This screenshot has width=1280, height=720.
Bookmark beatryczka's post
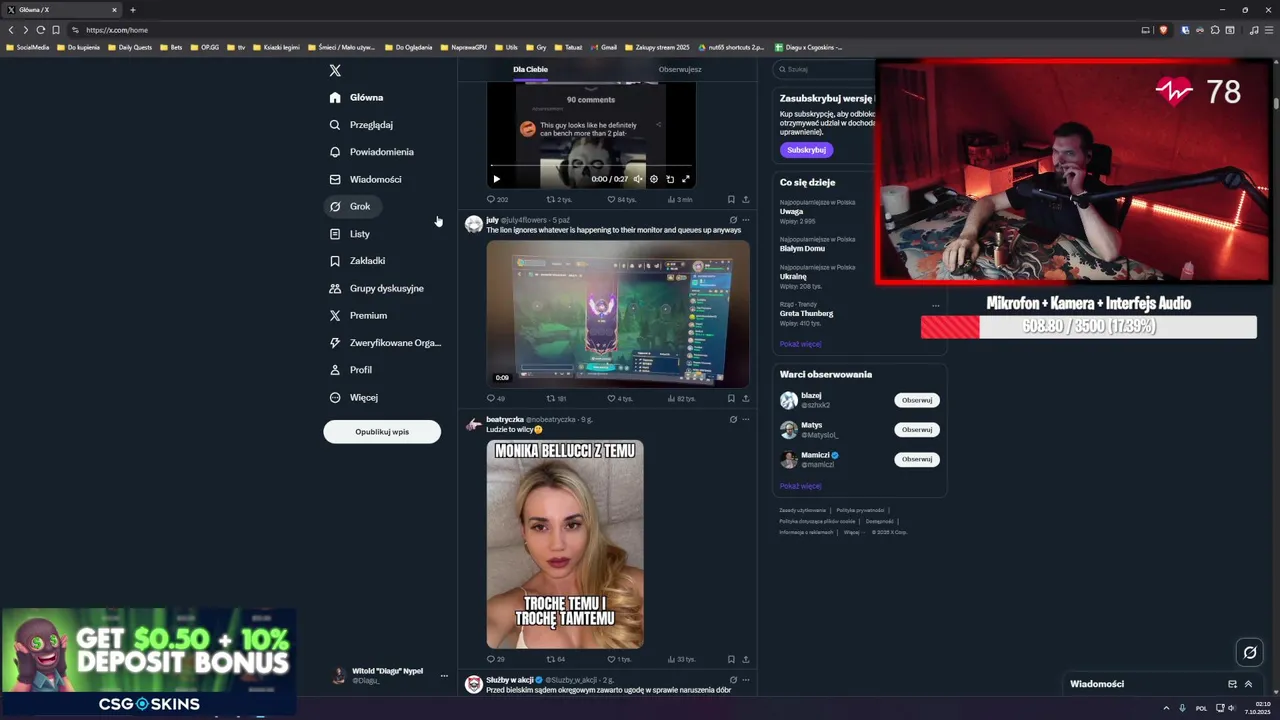point(731,659)
